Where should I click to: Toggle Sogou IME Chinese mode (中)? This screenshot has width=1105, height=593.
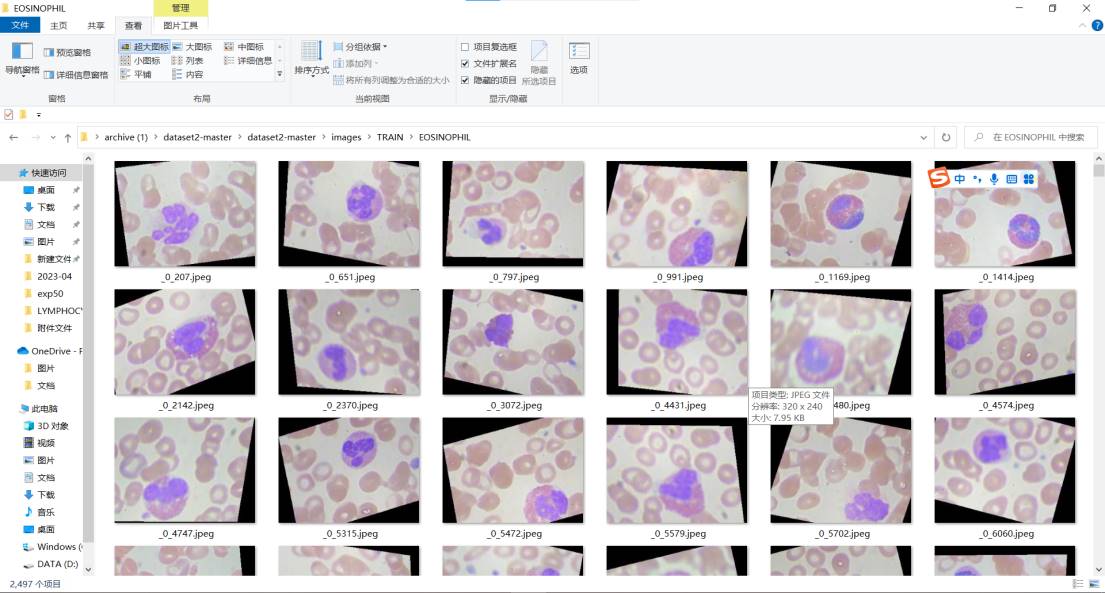(960, 179)
